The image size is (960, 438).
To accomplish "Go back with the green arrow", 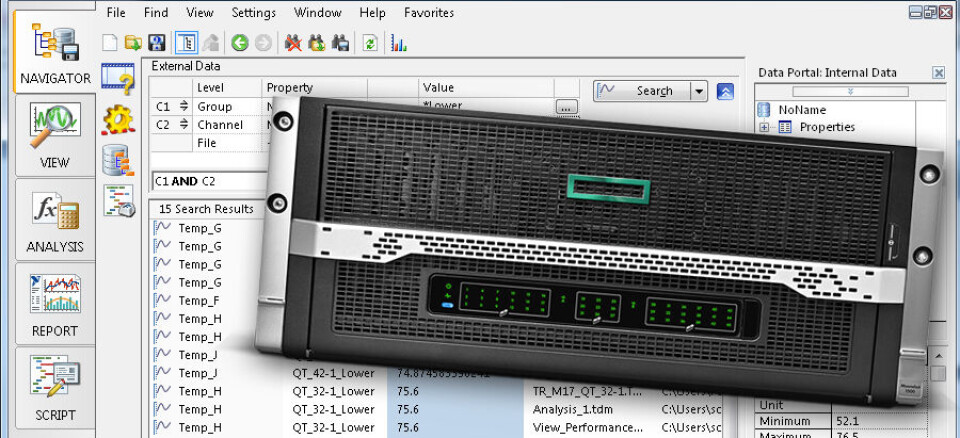I will [240, 43].
